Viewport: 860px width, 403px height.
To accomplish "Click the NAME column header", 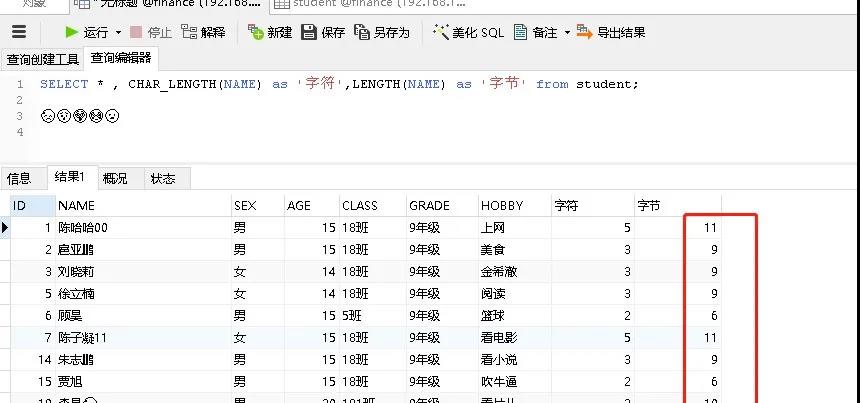I will [x=76, y=206].
